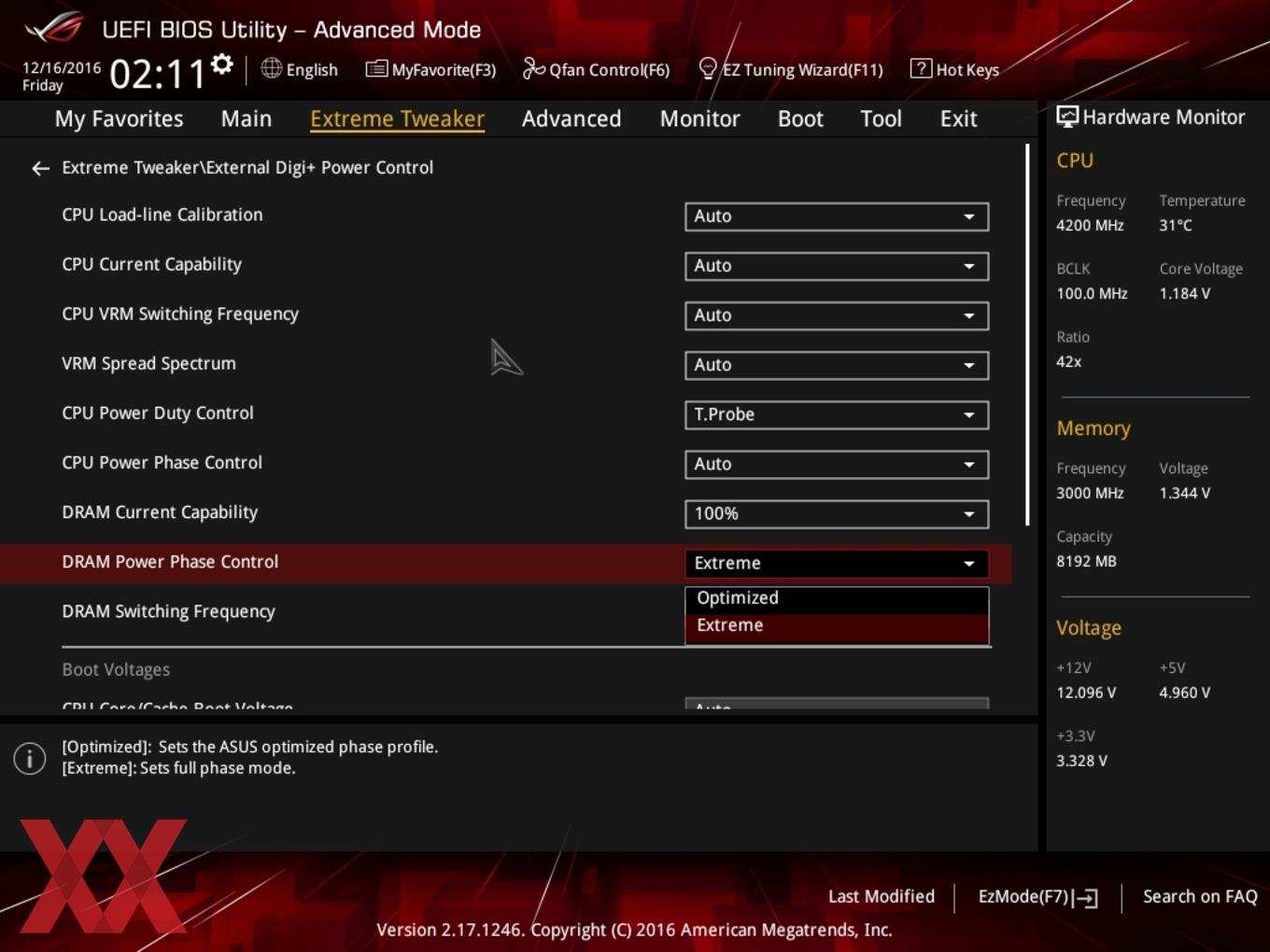The width and height of the screenshot is (1270, 952).
Task: Click the CPU Power Duty Control label
Action: 158,413
